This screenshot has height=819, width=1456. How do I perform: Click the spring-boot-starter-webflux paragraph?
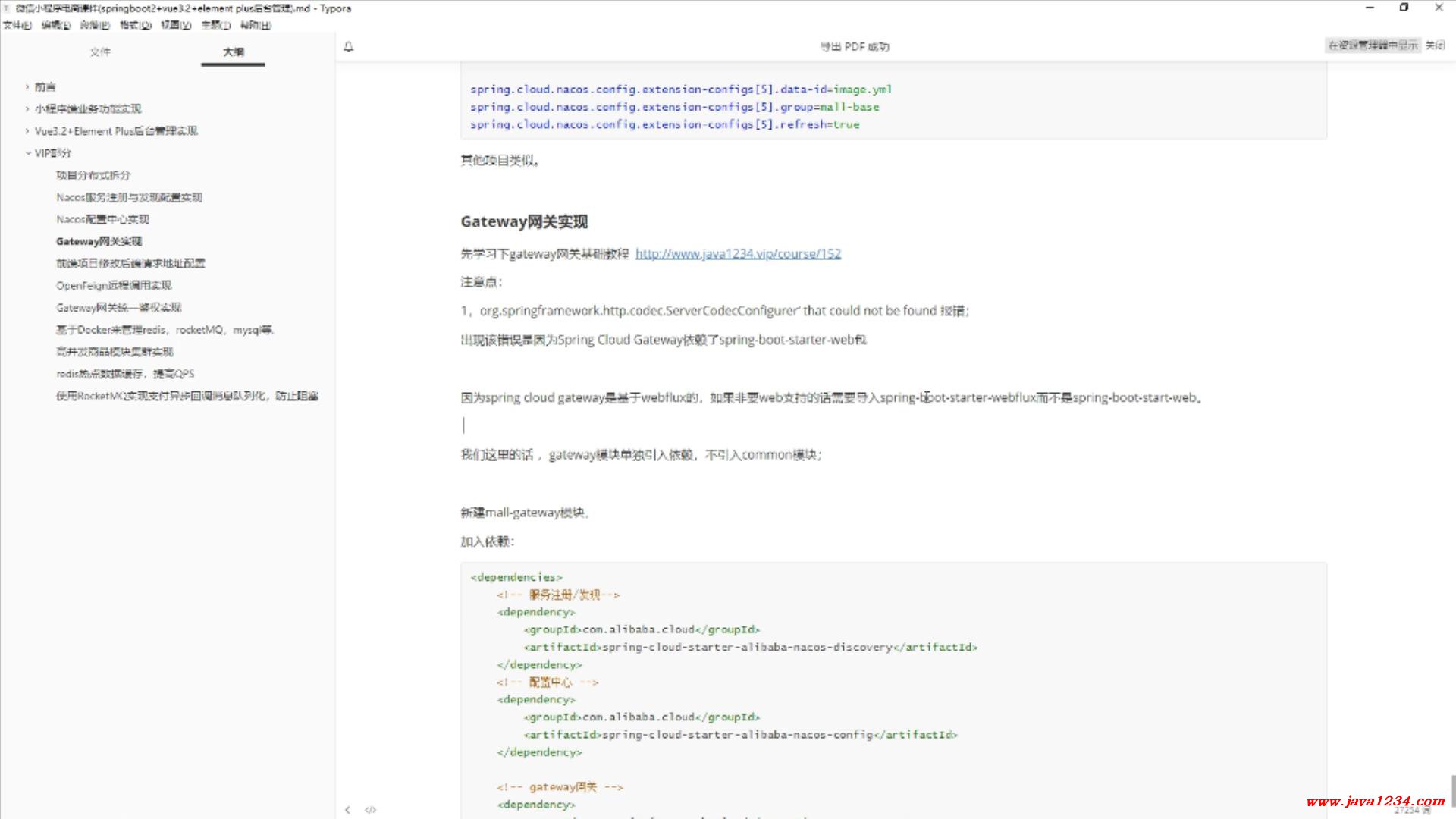click(x=832, y=397)
